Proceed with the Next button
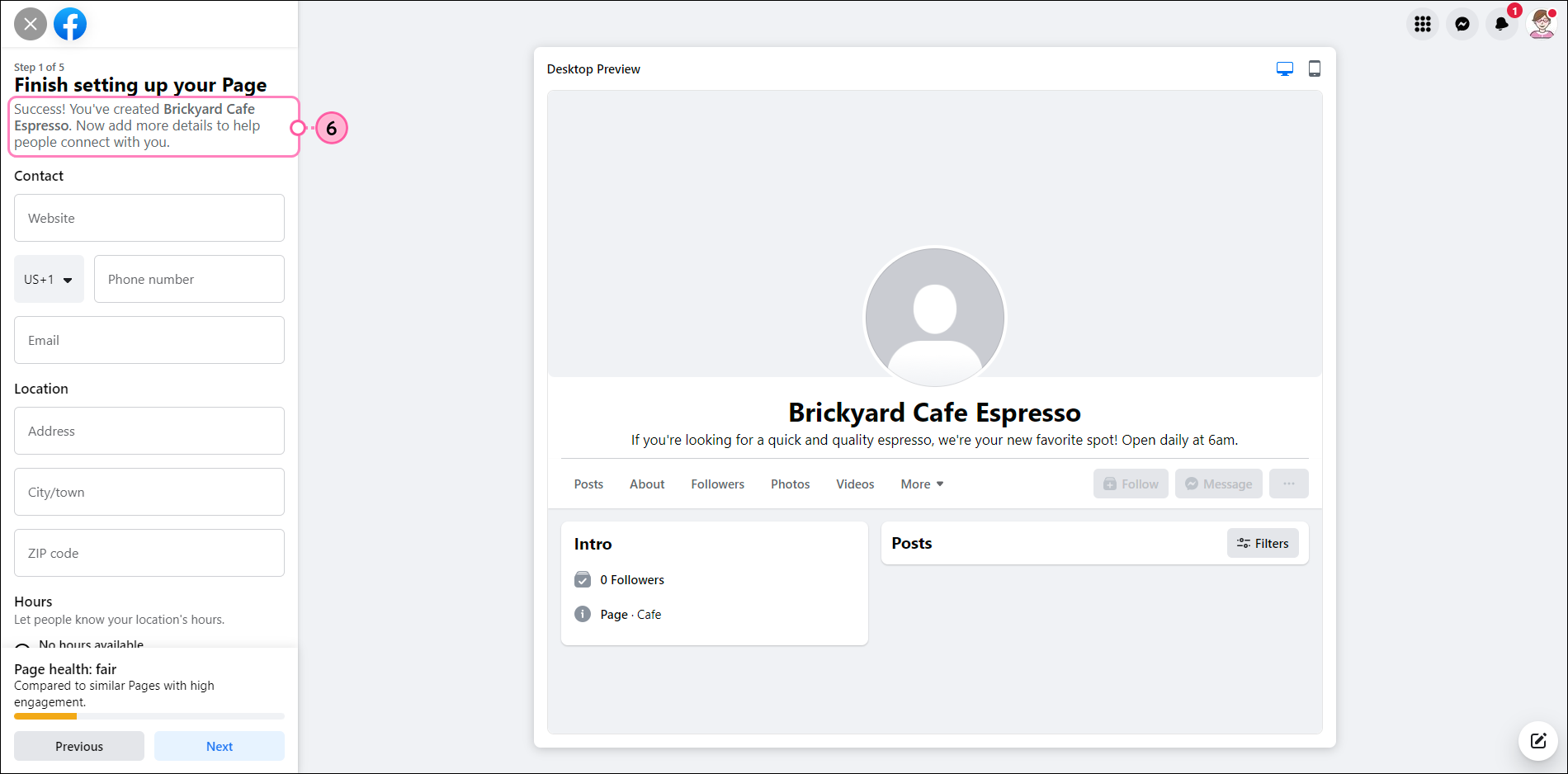This screenshot has height=774, width=1568. (x=220, y=746)
